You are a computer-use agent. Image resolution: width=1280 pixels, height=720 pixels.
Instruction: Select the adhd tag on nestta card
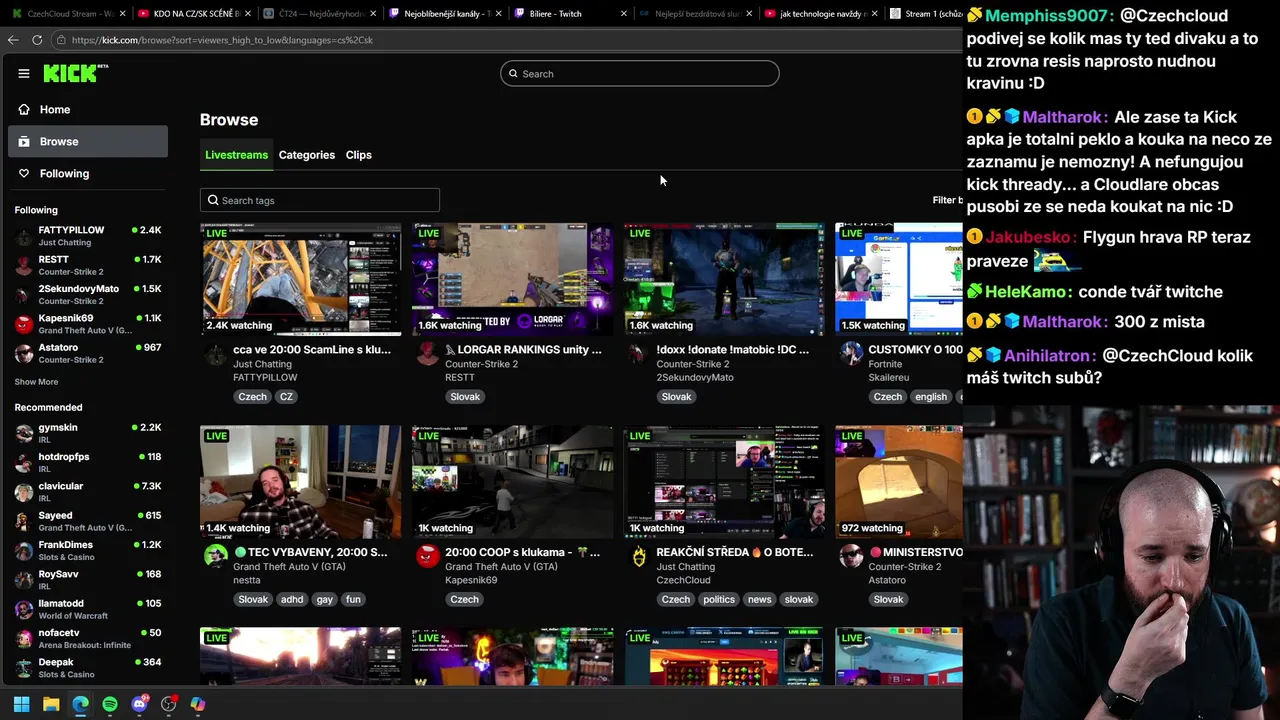[292, 600]
